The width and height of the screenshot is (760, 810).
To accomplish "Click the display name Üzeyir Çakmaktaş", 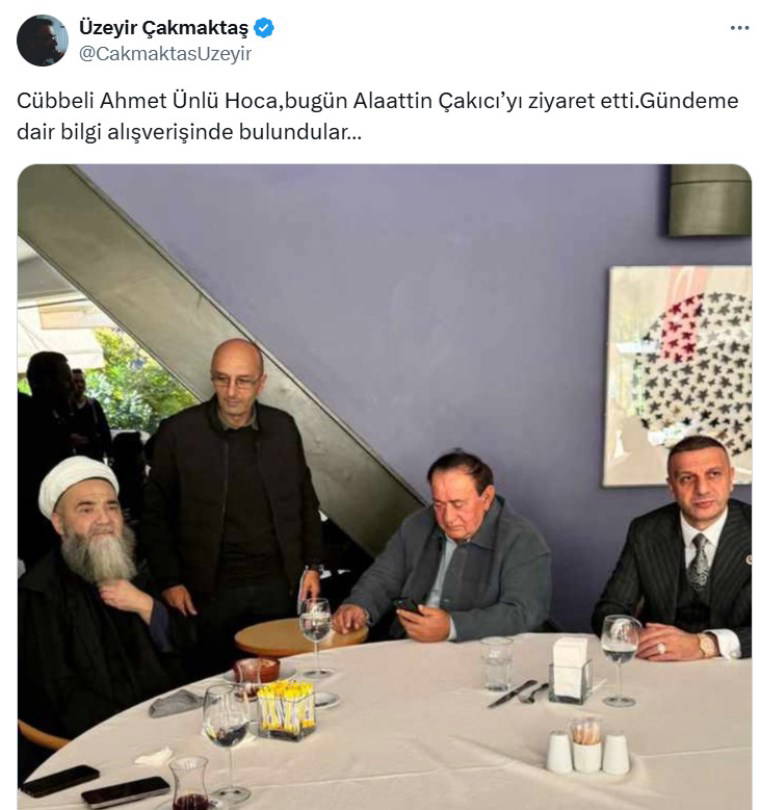I will pos(163,28).
